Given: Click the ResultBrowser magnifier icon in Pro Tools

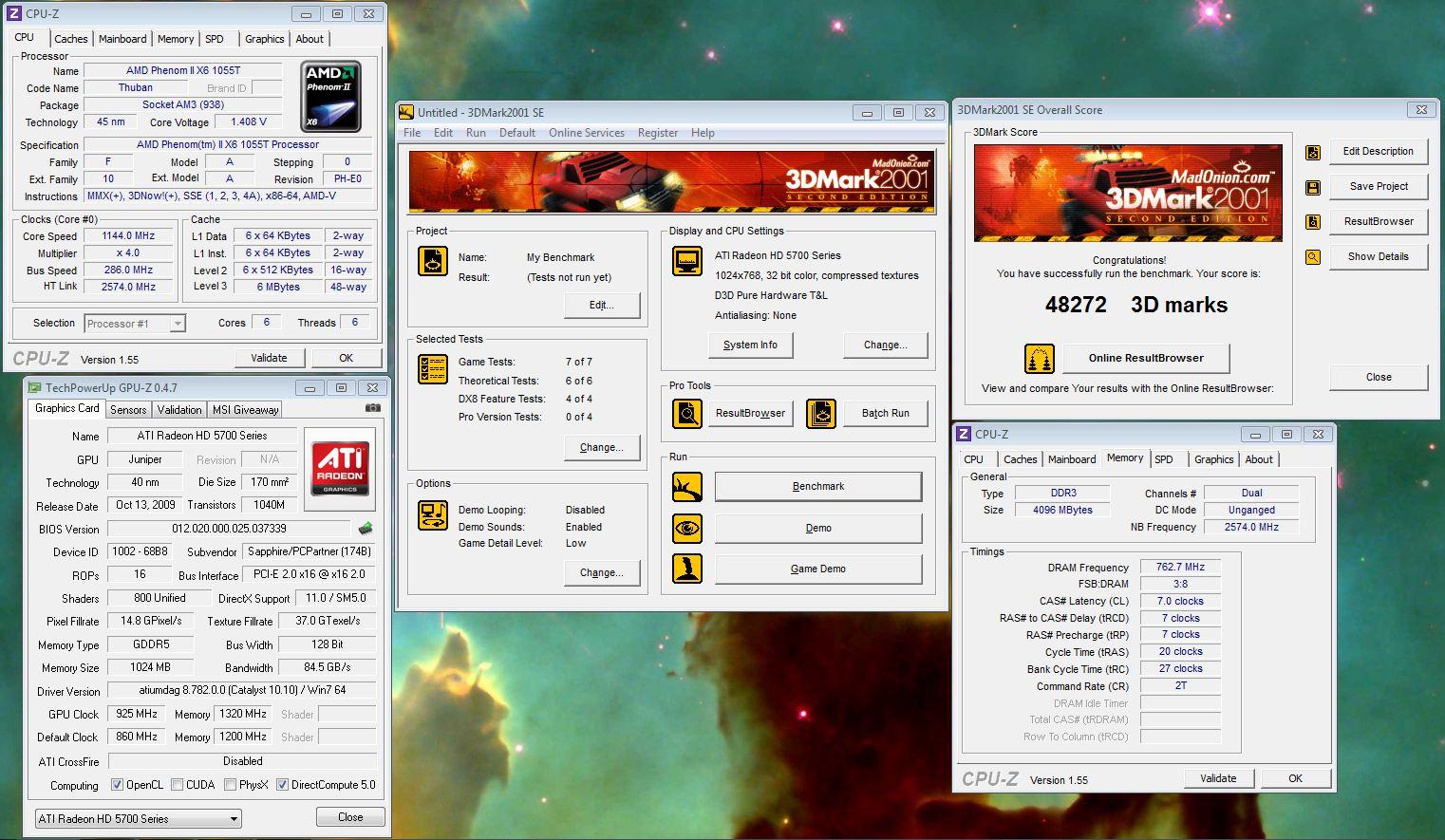Looking at the screenshot, I should pos(687,414).
